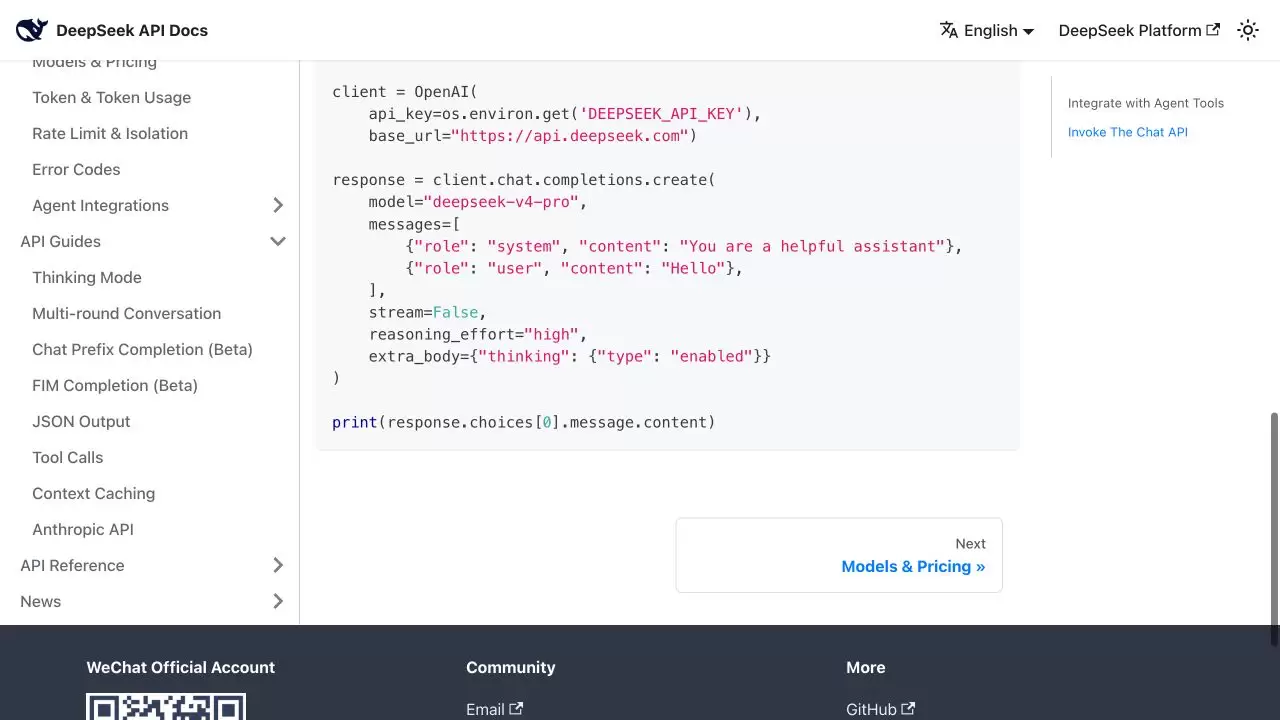Select the API Guides sidebar category

[x=60, y=241]
